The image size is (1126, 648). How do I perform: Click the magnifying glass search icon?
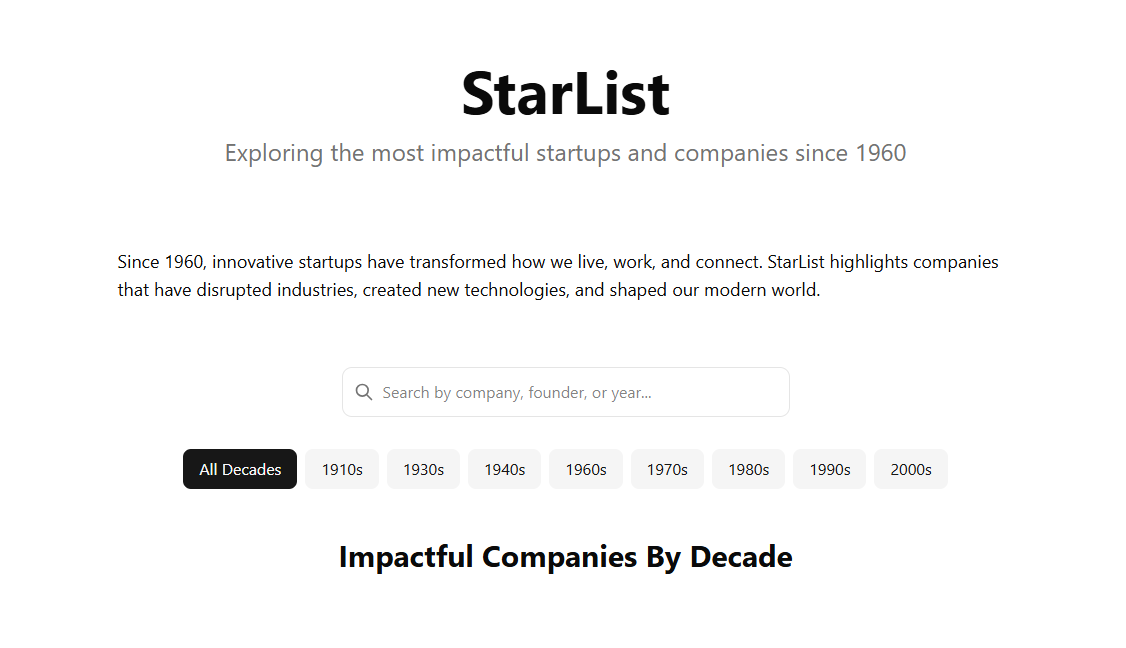pos(363,391)
